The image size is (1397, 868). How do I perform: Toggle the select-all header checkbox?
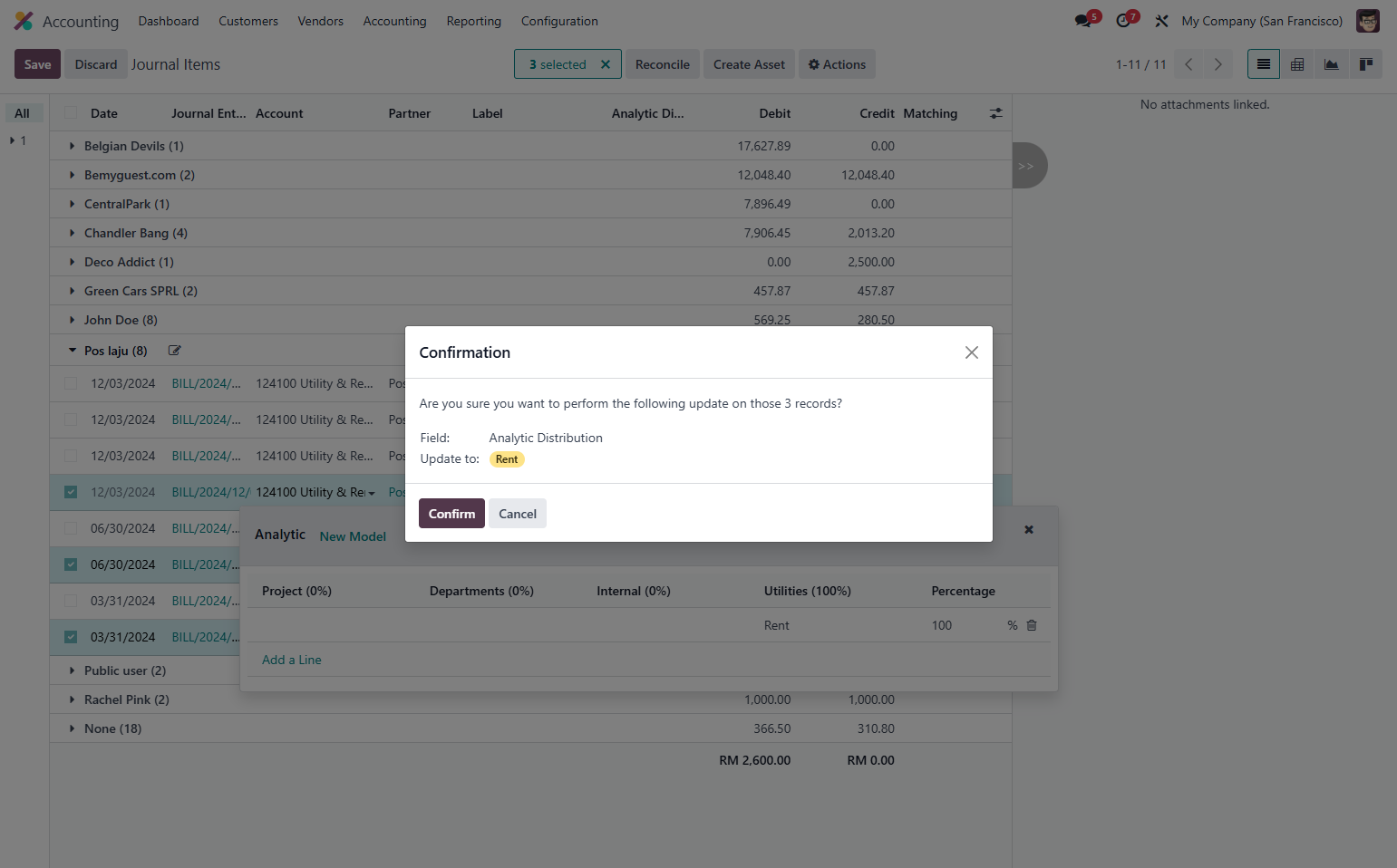click(71, 113)
